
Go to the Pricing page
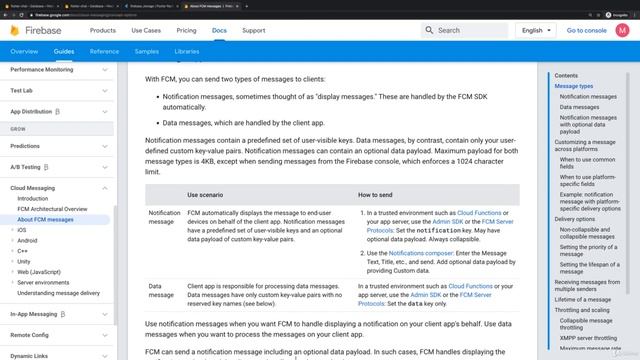[186, 30]
